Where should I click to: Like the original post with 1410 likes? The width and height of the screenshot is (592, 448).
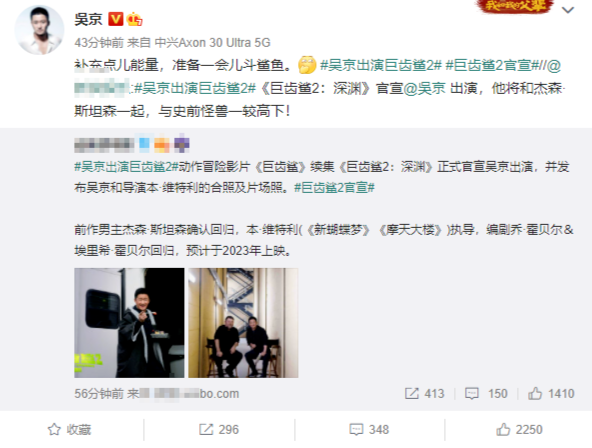coord(551,393)
